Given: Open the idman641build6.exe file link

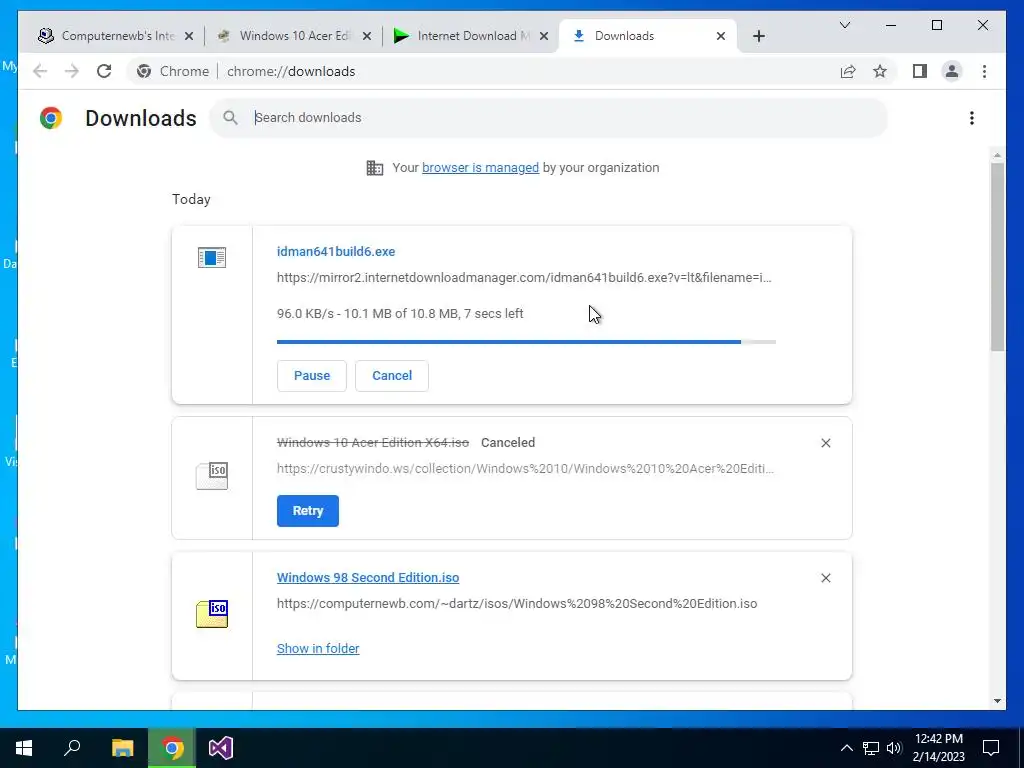Looking at the screenshot, I should (336, 251).
